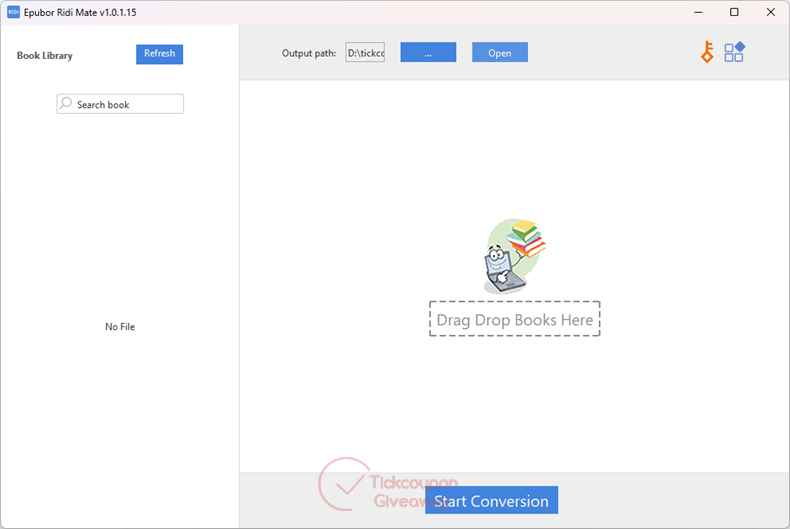Click the Output path text field
790x529 pixels.
coord(365,52)
